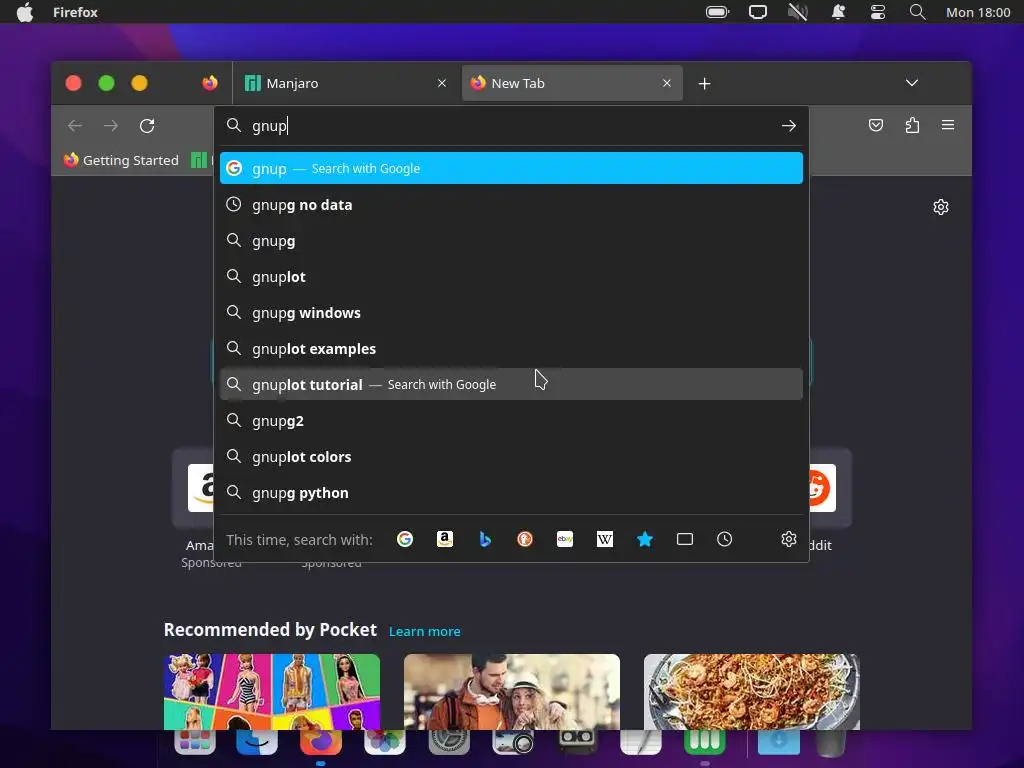The height and width of the screenshot is (768, 1024).
Task: Personalize new tab with gear icon
Action: coord(940,207)
